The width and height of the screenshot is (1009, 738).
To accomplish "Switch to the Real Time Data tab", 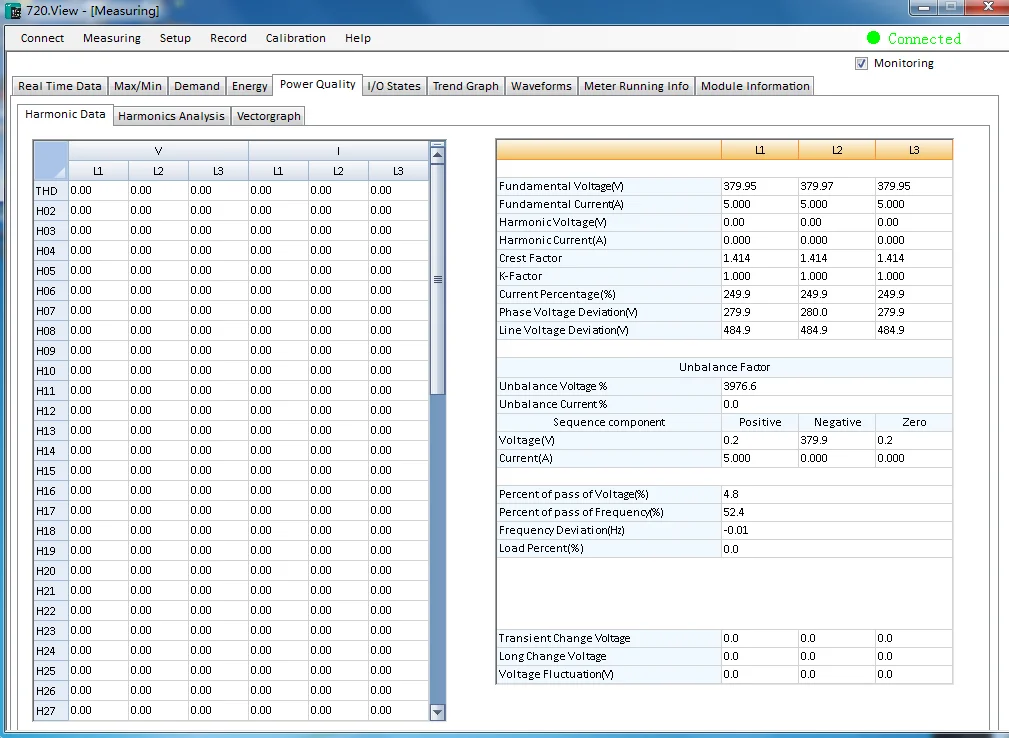I will point(60,86).
